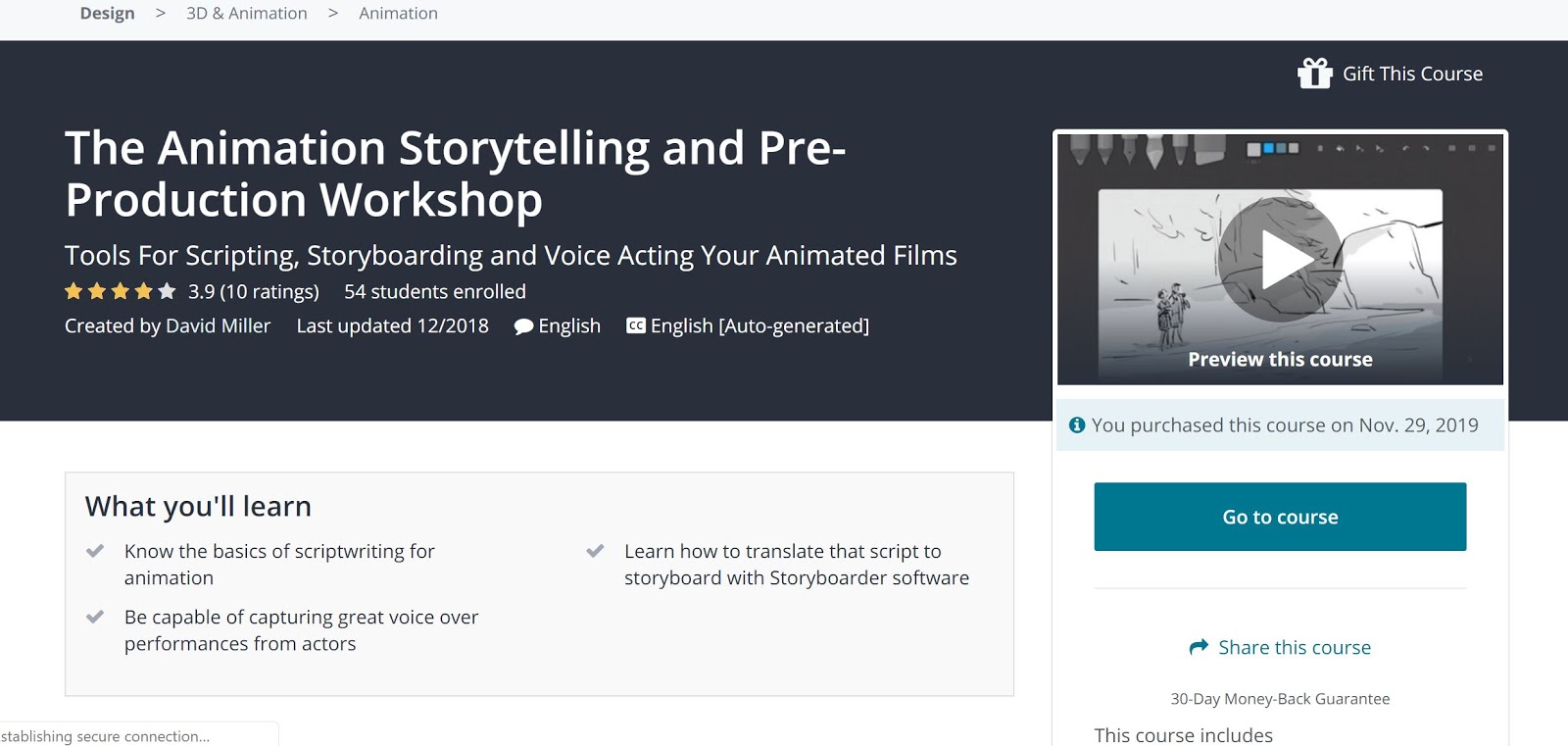Click the checkmark beside Storyboarder software item

[595, 551]
